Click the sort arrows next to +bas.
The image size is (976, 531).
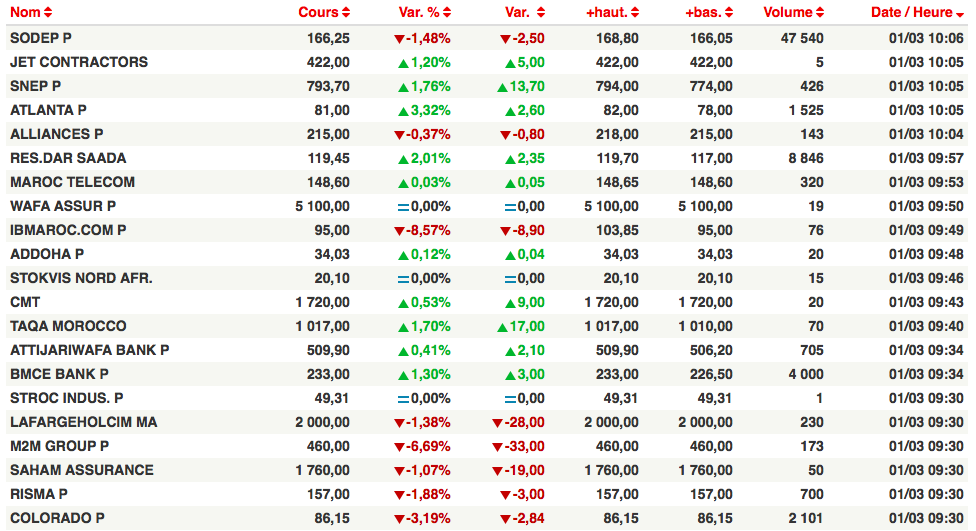point(729,13)
